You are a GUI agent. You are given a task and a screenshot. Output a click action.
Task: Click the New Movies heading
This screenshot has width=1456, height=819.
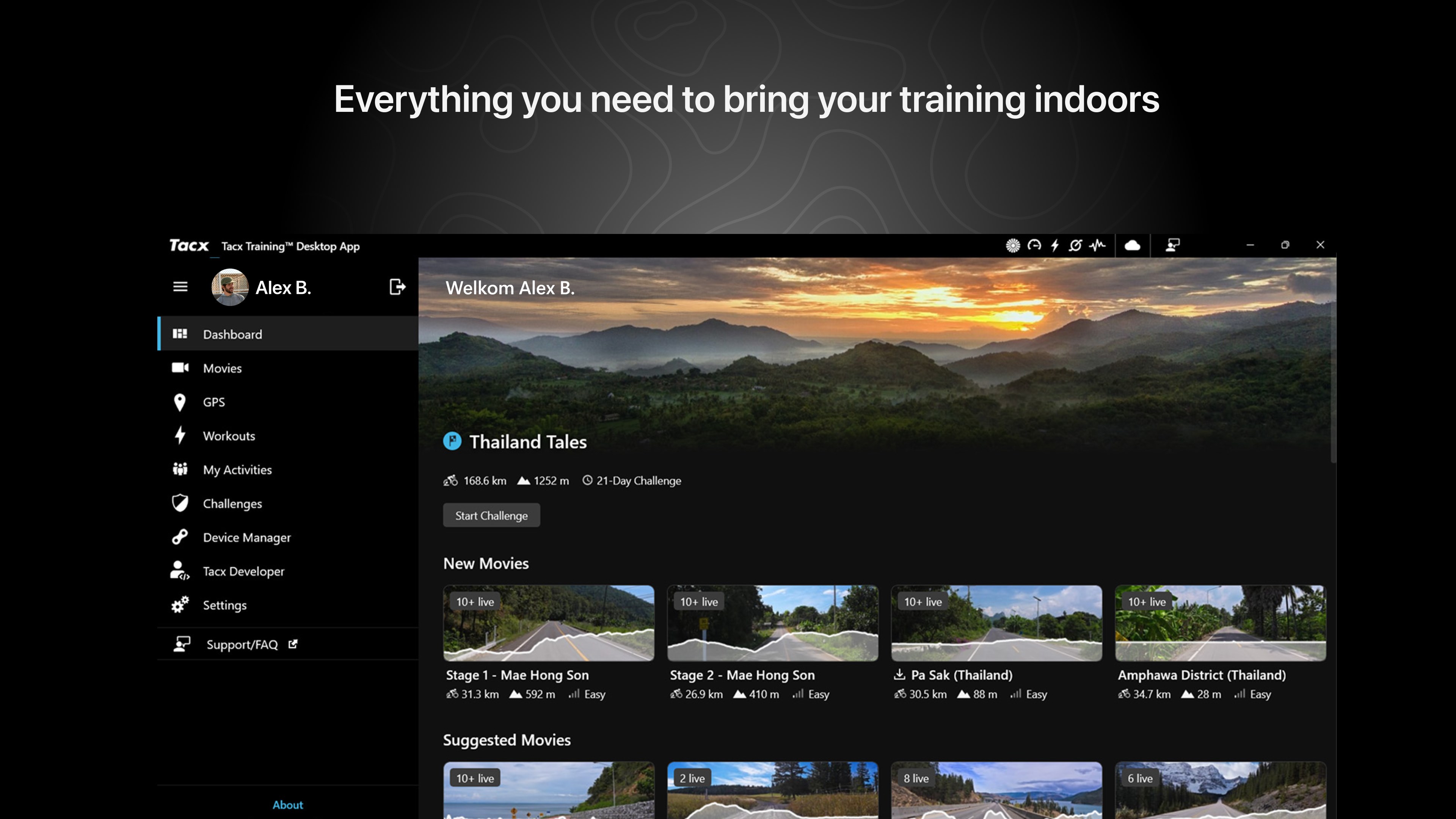pos(486,563)
